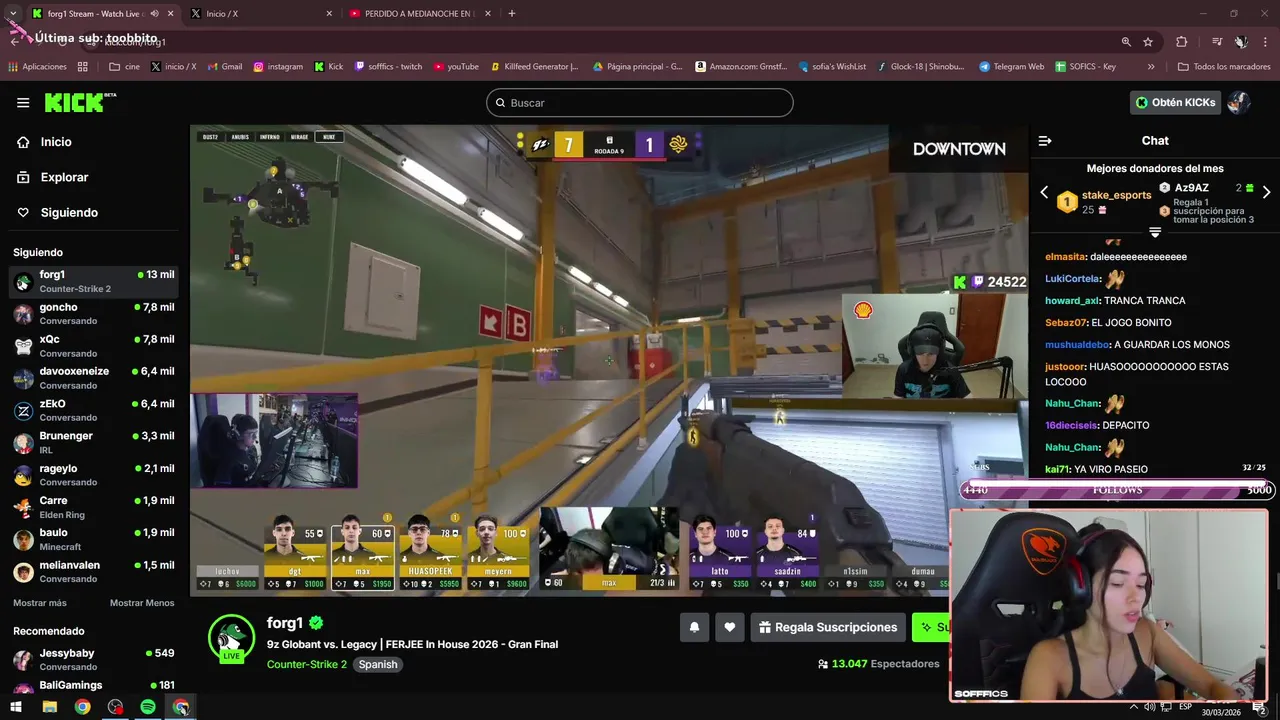Image resolution: width=1280 pixels, height=720 pixels.
Task: Open the instagram bookmark
Action: coord(278,67)
